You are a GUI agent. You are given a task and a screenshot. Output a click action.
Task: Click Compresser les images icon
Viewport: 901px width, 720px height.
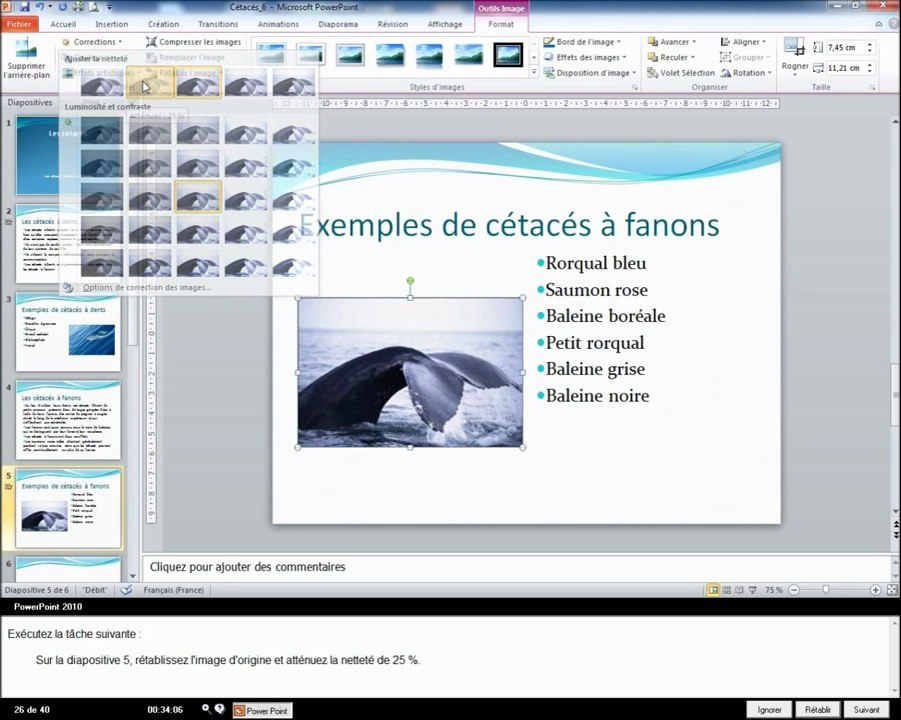[151, 42]
